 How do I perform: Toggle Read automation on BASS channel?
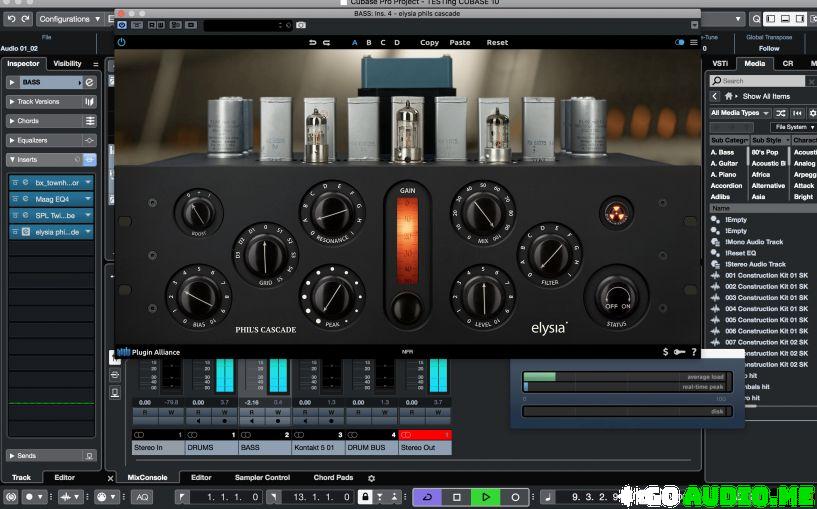pyautogui.click(x=252, y=412)
